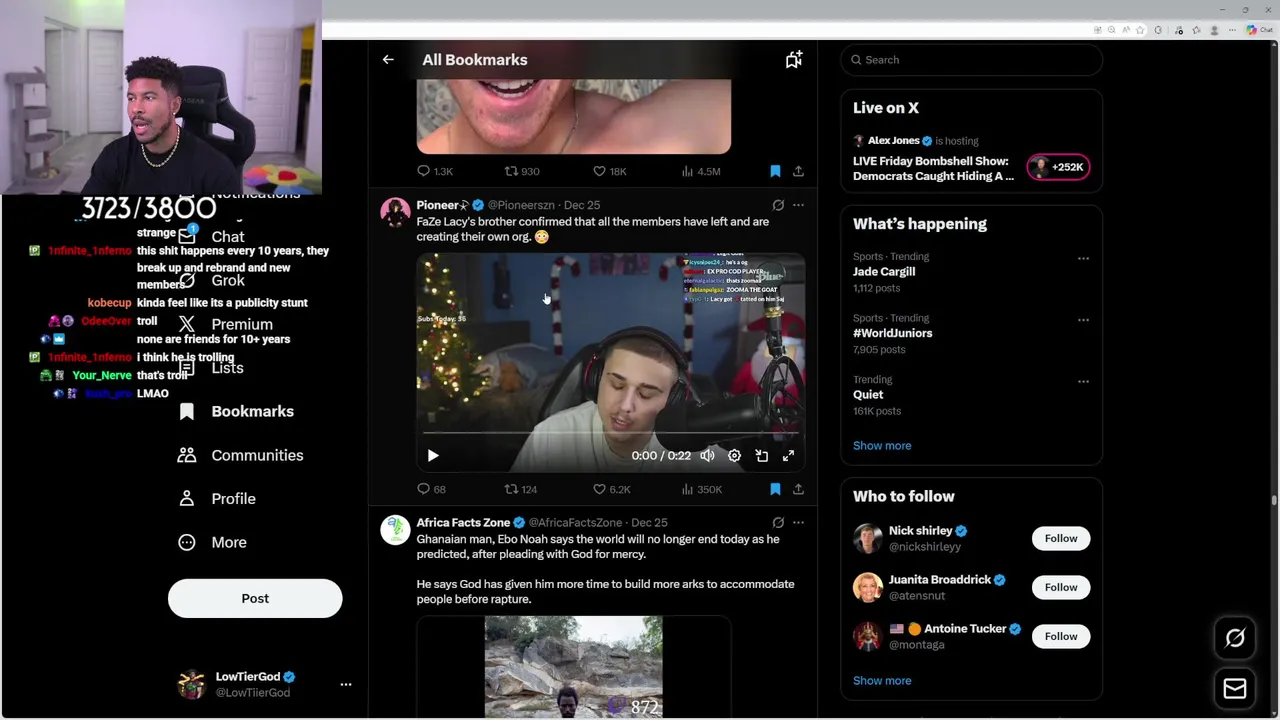1280x720 pixels.
Task: Expand More menu in sidebar
Action: (x=212, y=542)
